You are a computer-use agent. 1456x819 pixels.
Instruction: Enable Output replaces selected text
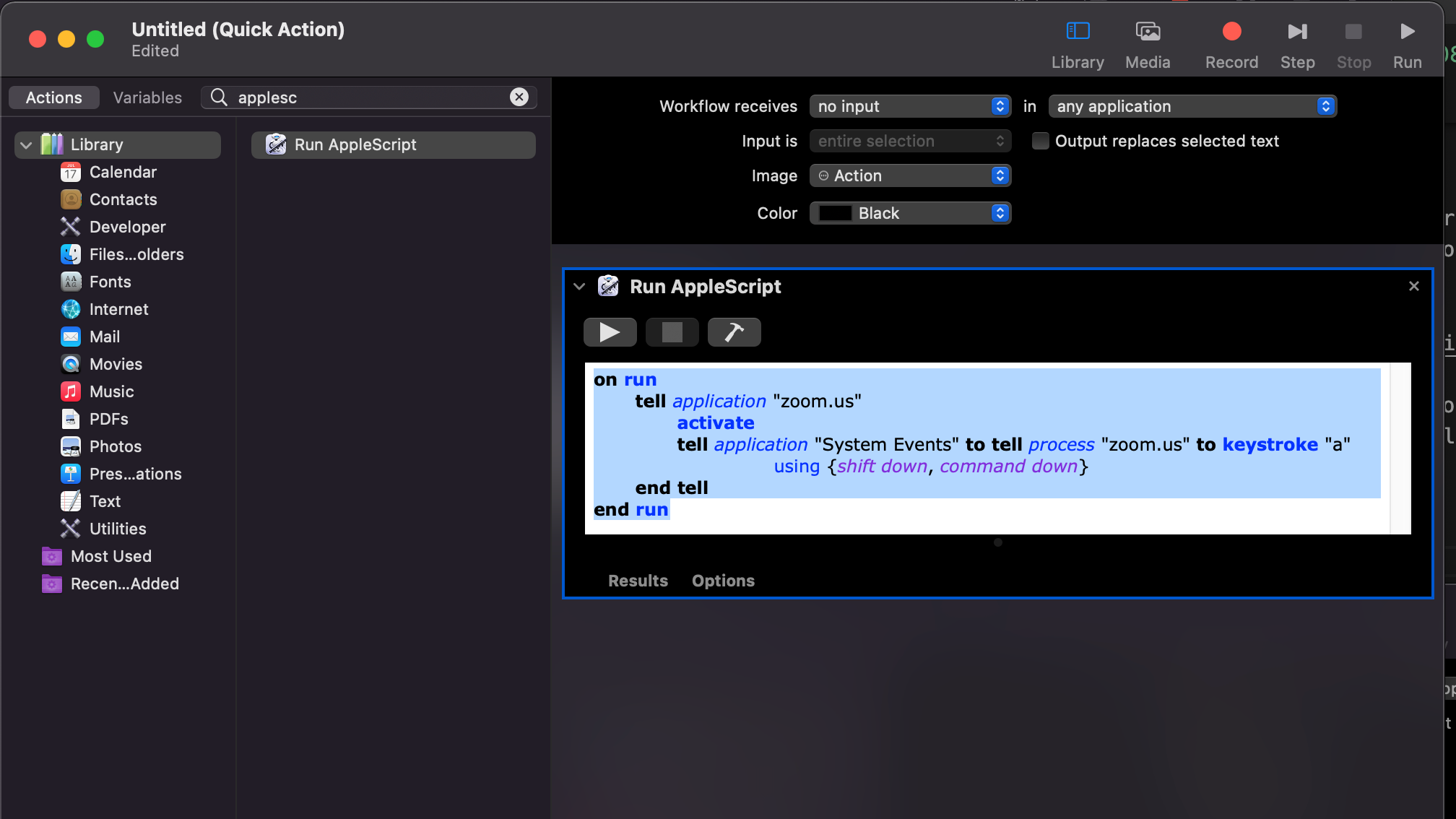point(1040,141)
